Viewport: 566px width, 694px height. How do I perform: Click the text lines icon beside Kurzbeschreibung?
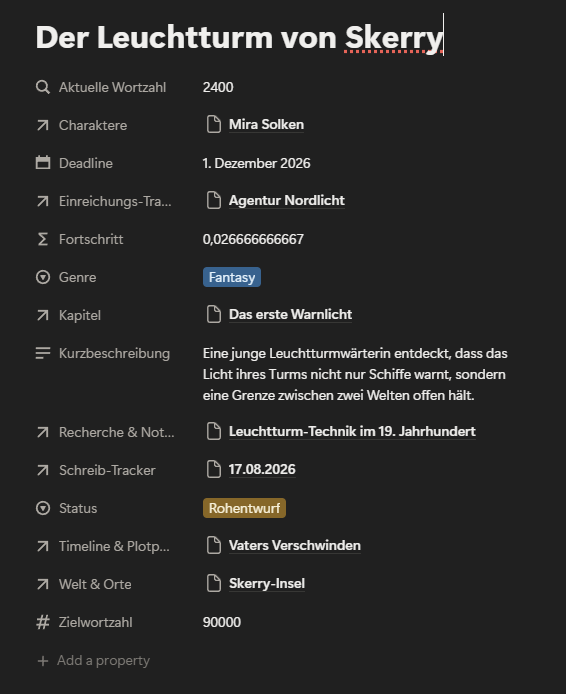point(43,353)
